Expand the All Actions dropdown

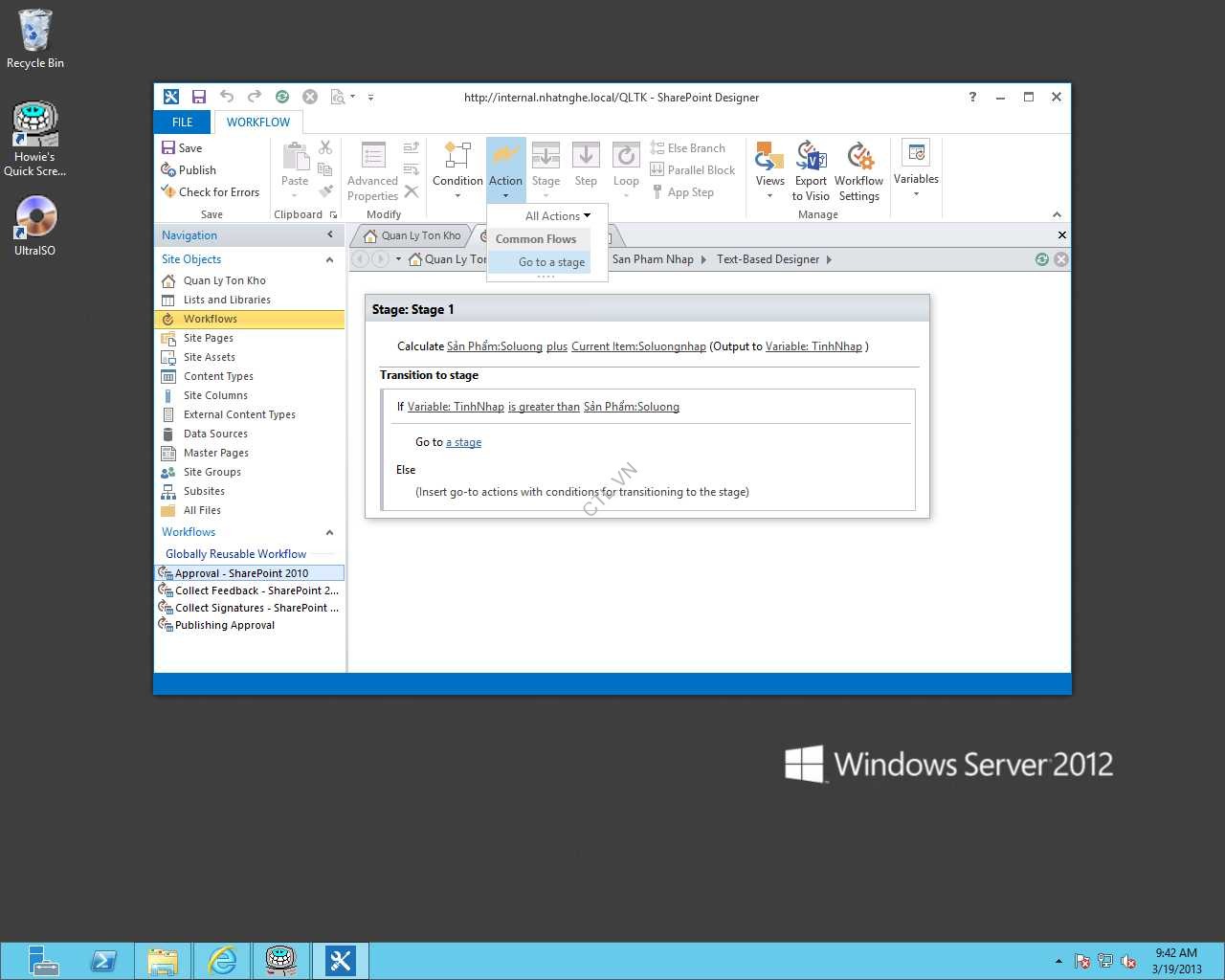click(x=557, y=216)
